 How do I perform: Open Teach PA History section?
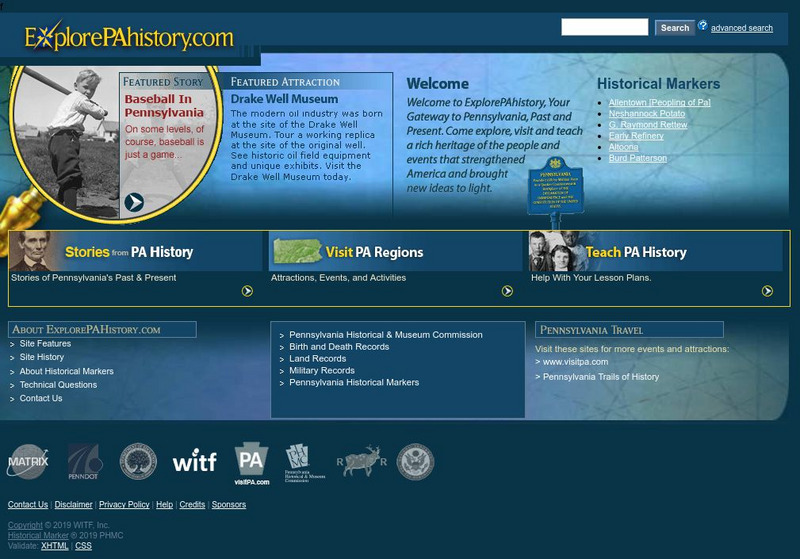tap(636, 252)
